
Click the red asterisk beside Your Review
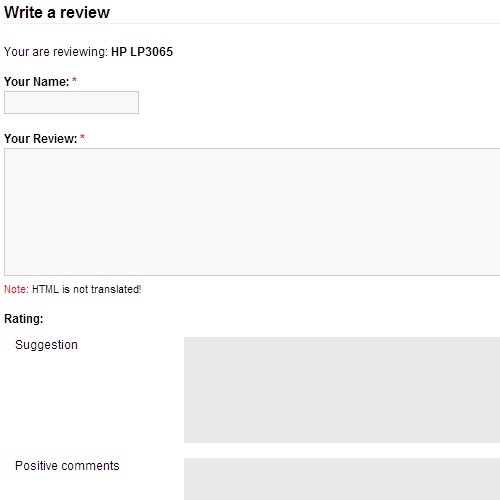point(82,137)
